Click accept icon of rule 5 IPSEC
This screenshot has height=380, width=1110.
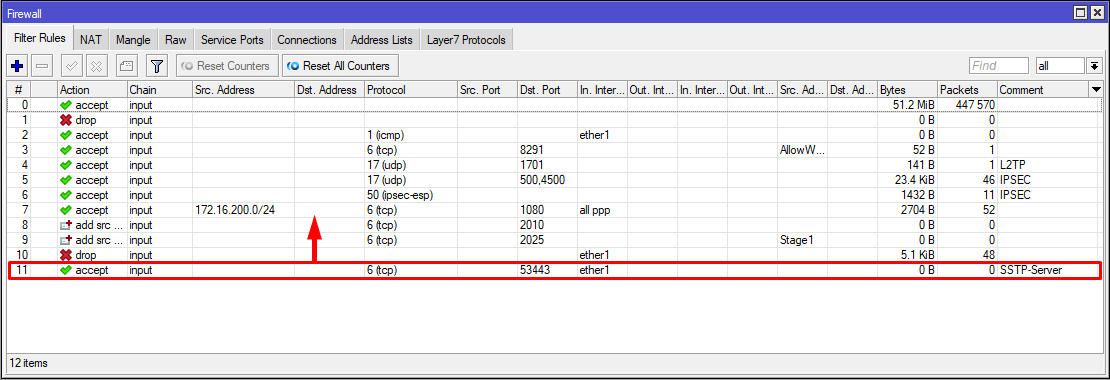(67, 180)
